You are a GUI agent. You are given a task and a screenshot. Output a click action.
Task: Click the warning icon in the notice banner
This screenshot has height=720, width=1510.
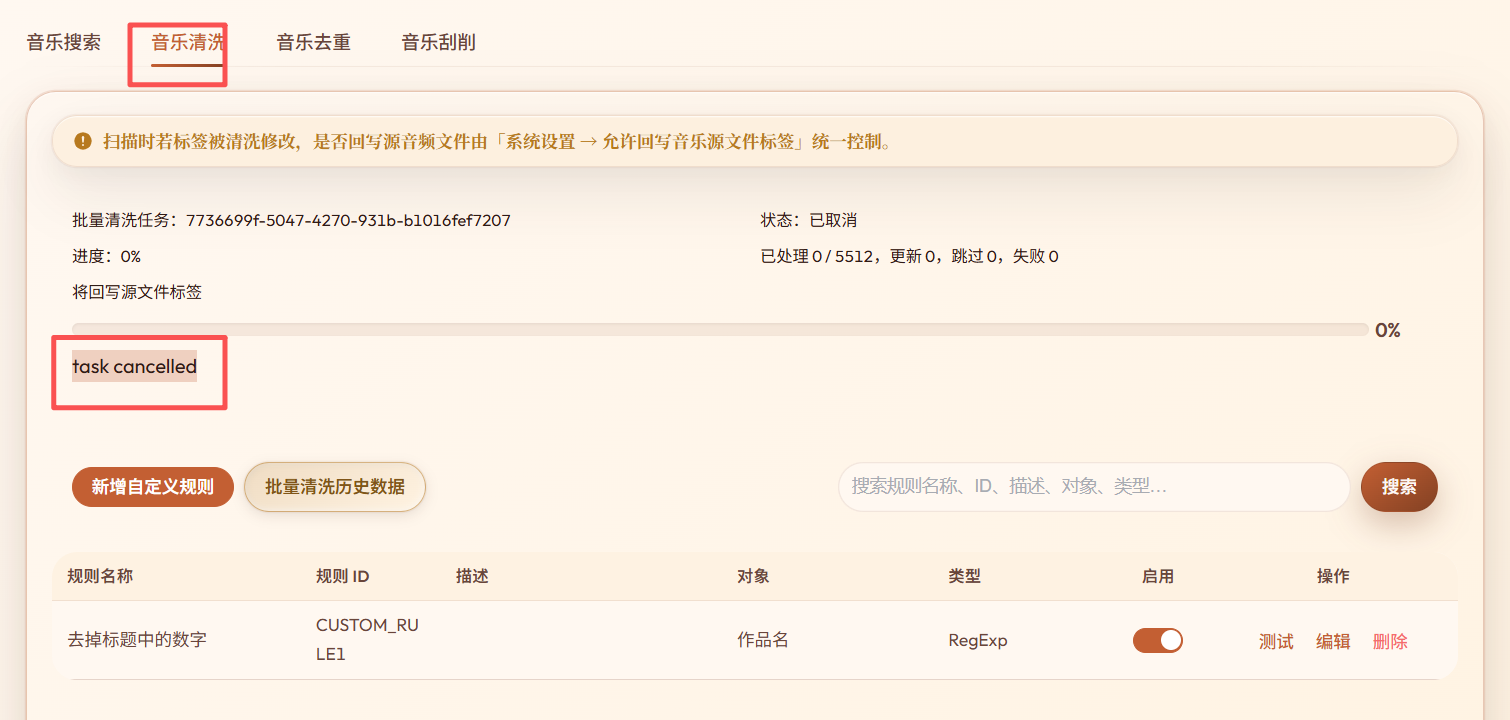[83, 141]
